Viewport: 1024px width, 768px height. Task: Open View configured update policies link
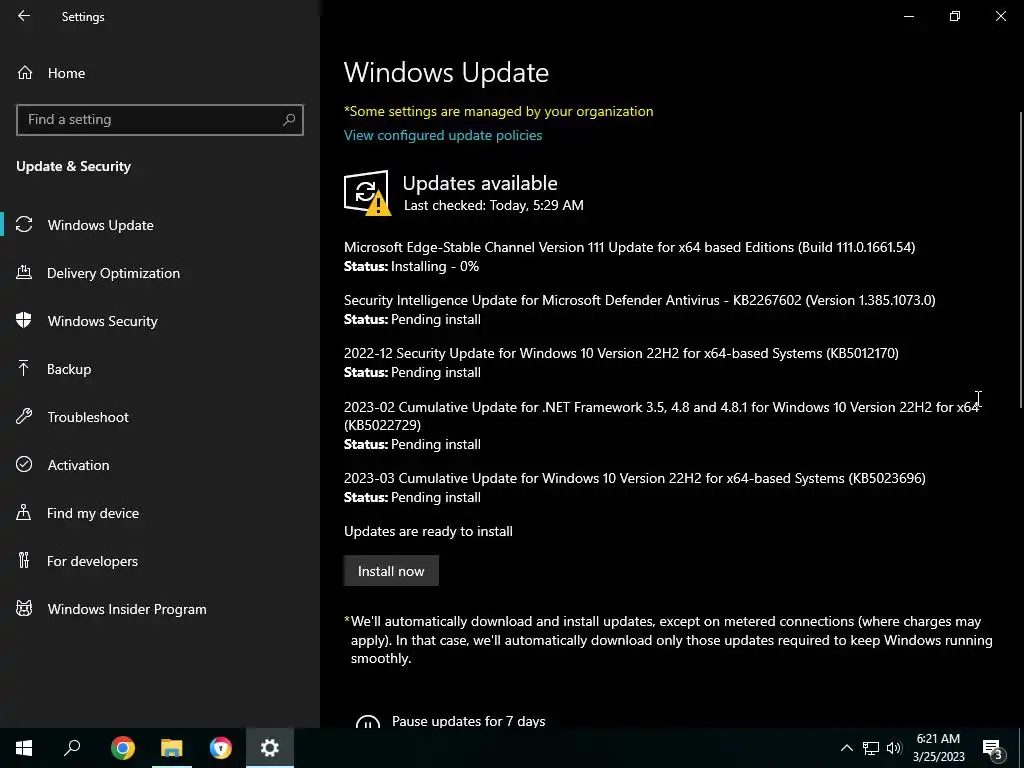click(x=443, y=135)
